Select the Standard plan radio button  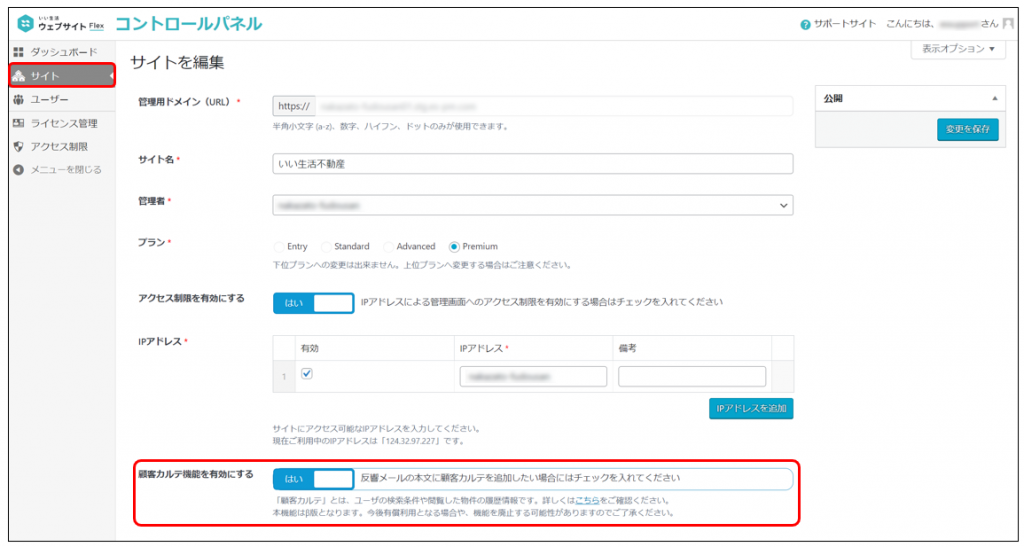pyautogui.click(x=326, y=246)
